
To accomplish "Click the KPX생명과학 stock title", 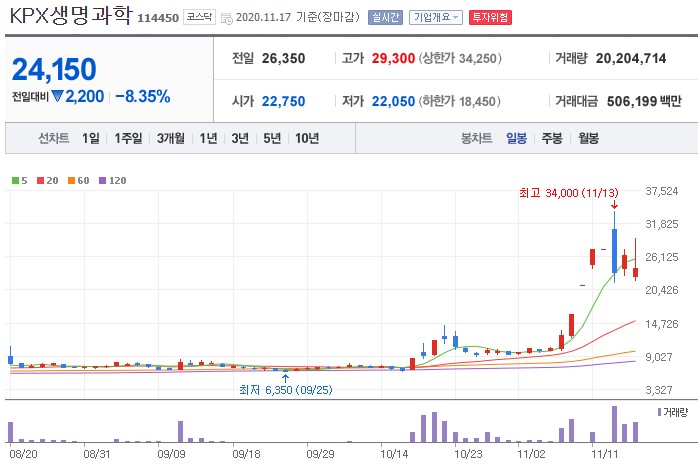I will [x=70, y=16].
